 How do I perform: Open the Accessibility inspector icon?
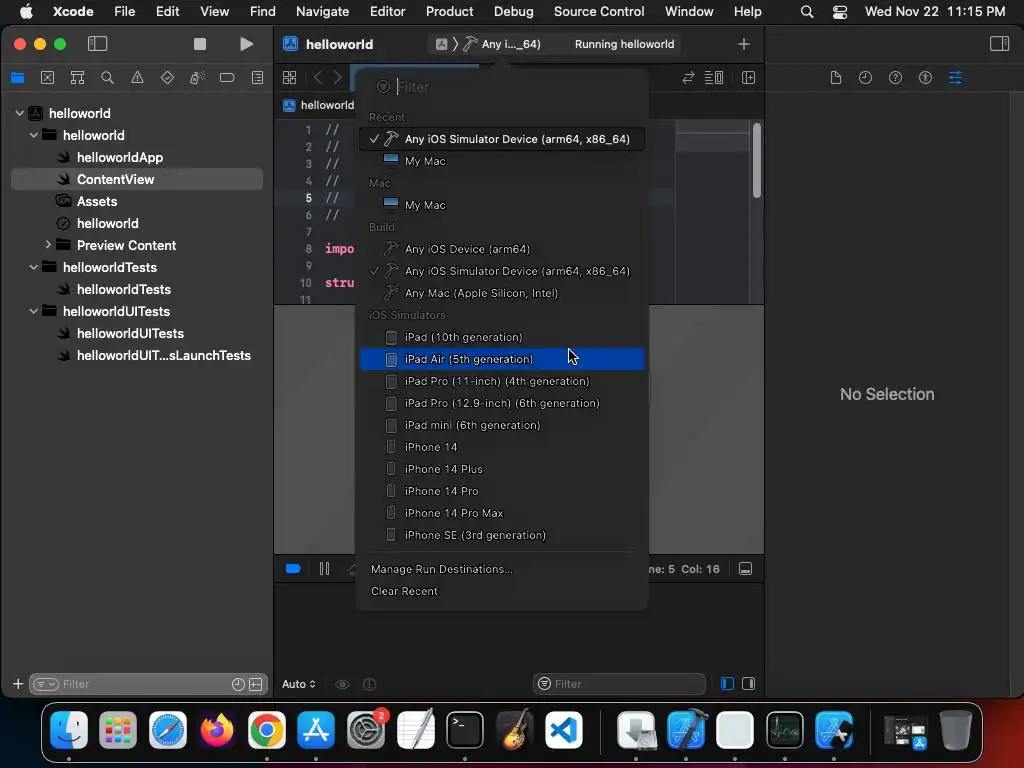point(925,78)
